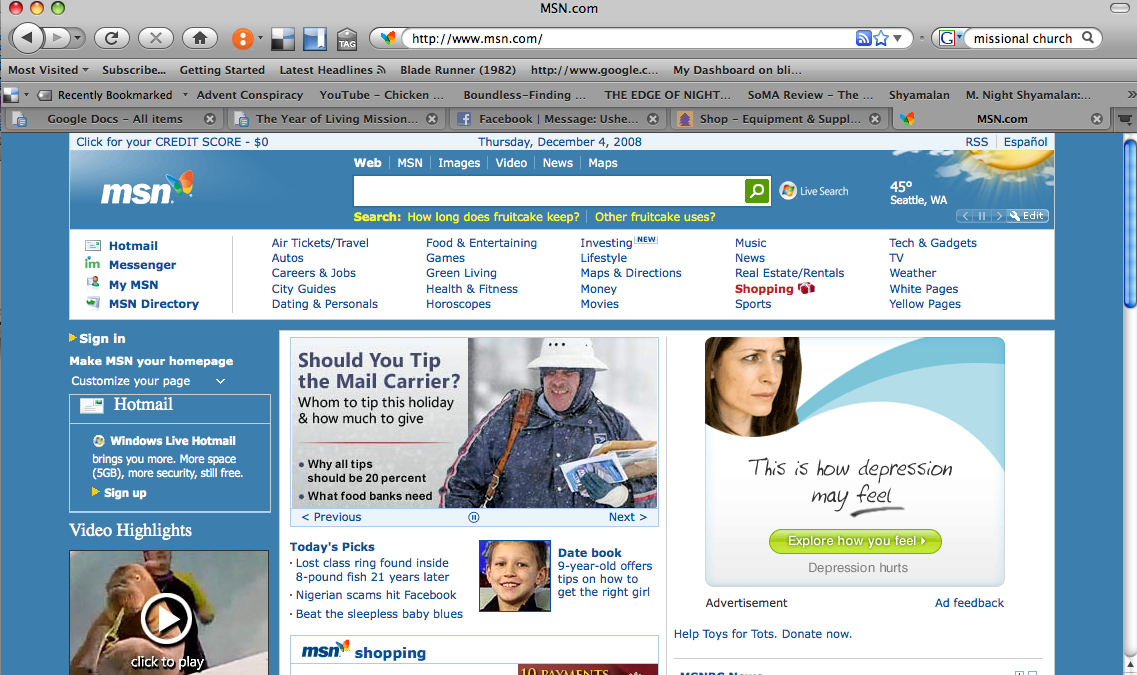
Task: Open the Nigerian scams hit Facebook link
Action: point(376,595)
